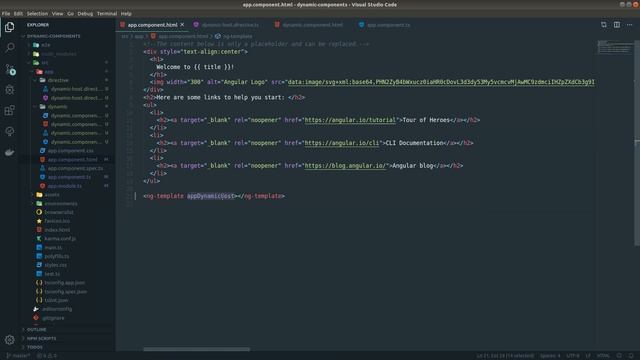Click the Open Changes icon in editor toolbar
Image resolution: width=640 pixels, height=360 pixels.
pyautogui.click(x=604, y=25)
